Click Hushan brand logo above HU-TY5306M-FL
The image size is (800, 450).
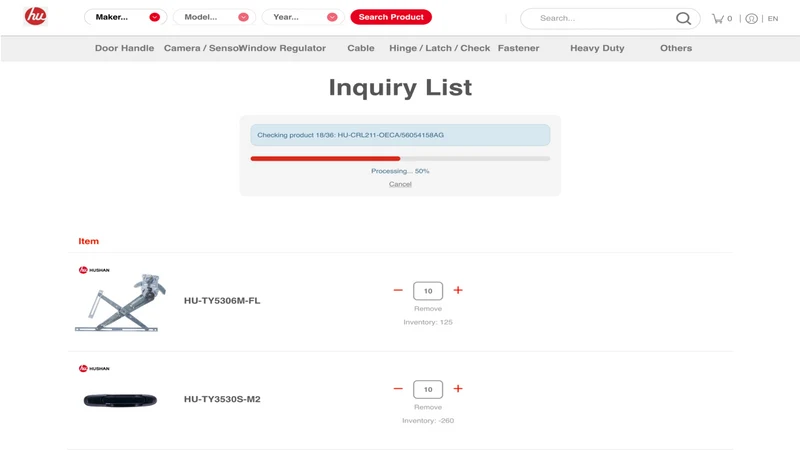tap(94, 270)
